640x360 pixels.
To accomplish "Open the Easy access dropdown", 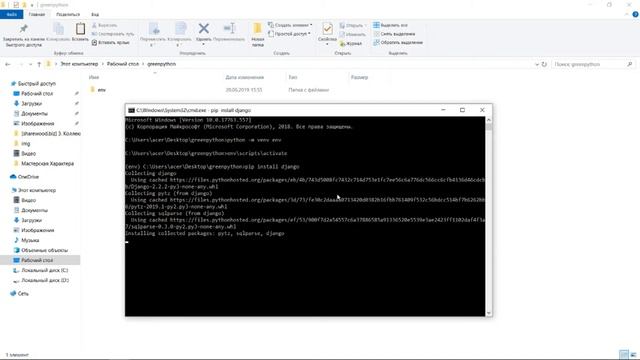I will pyautogui.click(x=289, y=34).
